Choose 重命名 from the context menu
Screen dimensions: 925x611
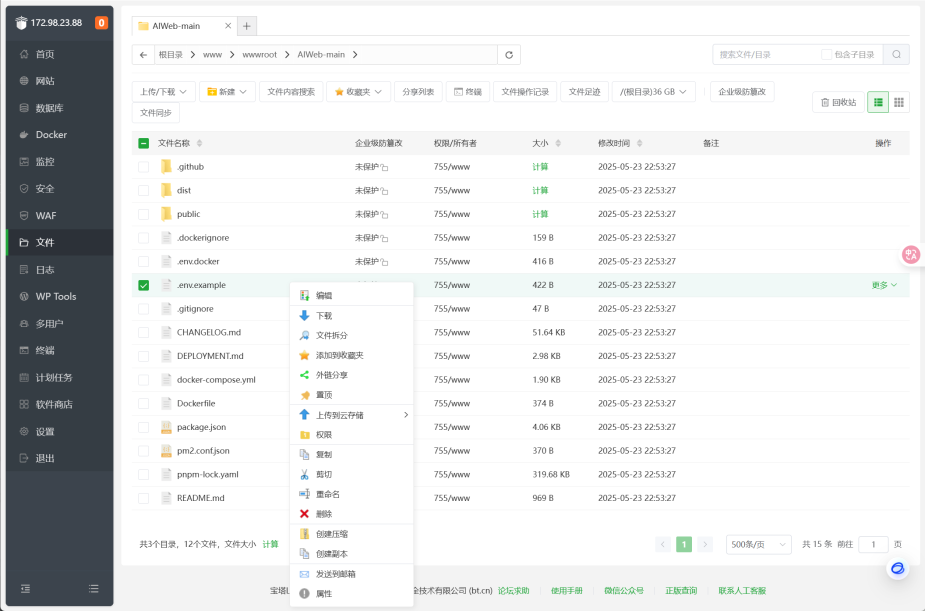pos(352,494)
